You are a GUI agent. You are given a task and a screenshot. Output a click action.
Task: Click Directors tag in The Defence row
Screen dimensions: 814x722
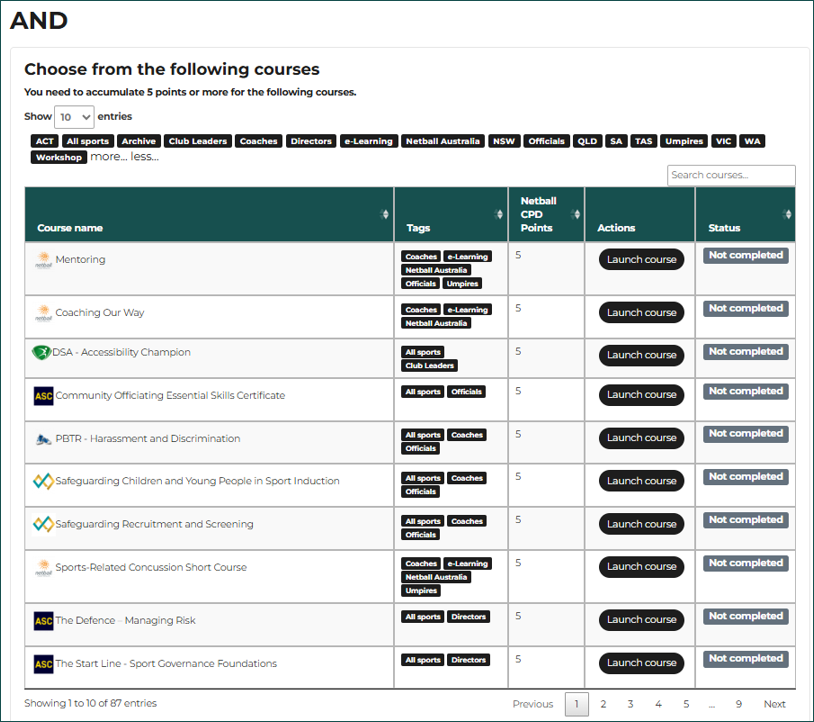468,617
